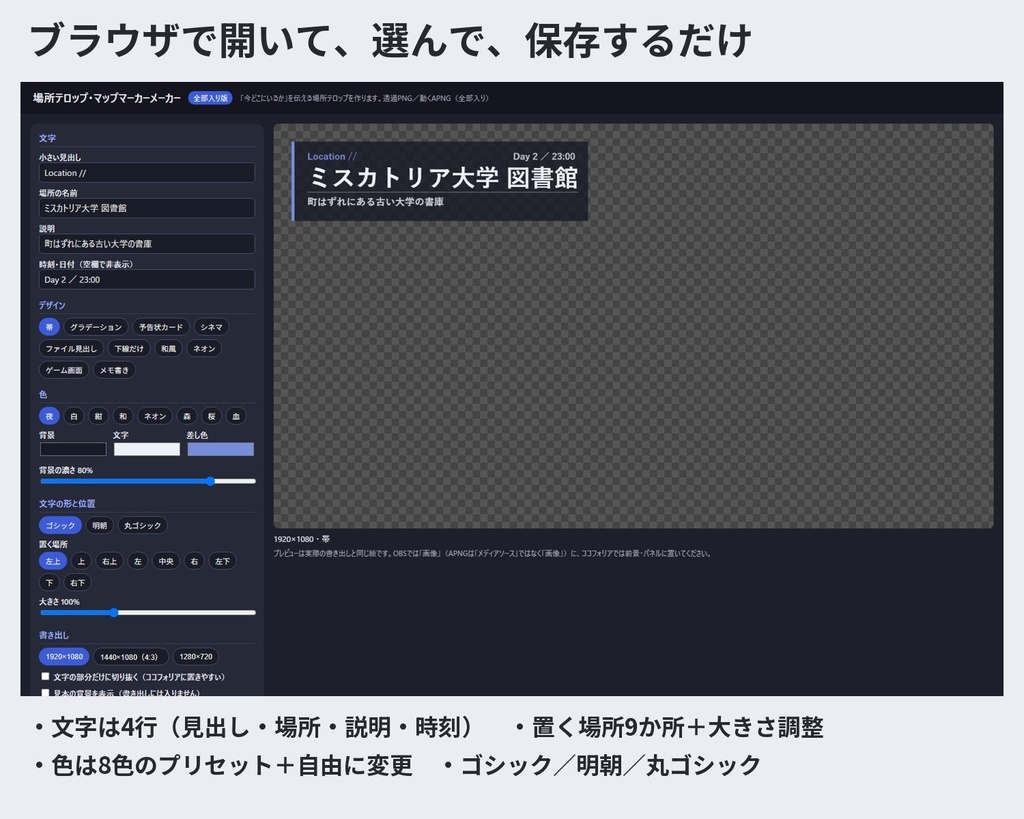Click the 大きさ size slider
The image size is (1024, 819).
pyautogui.click(x=148, y=613)
